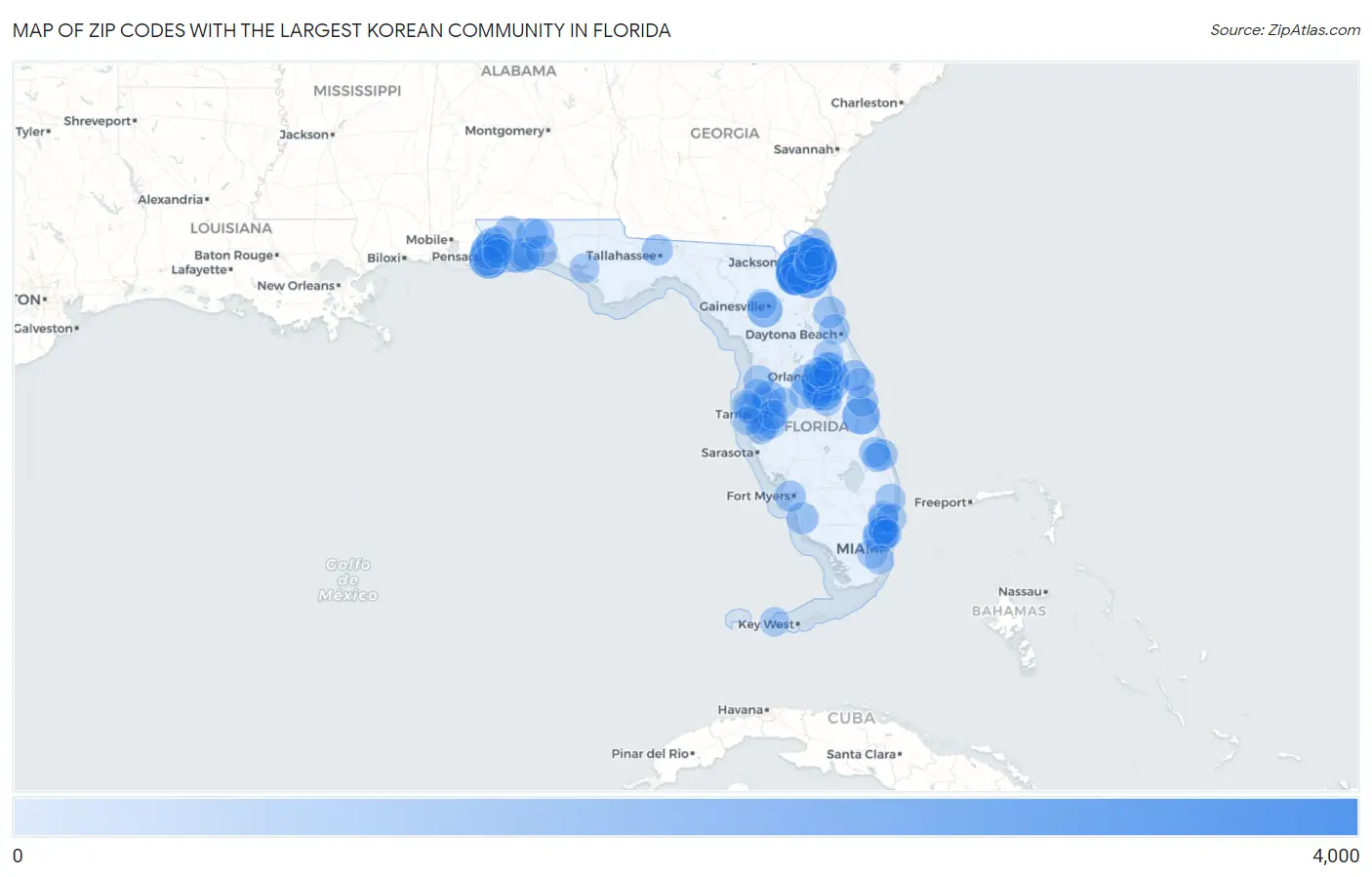Click the Tallahassee city label
This screenshot has width=1372, height=877.
622,256
